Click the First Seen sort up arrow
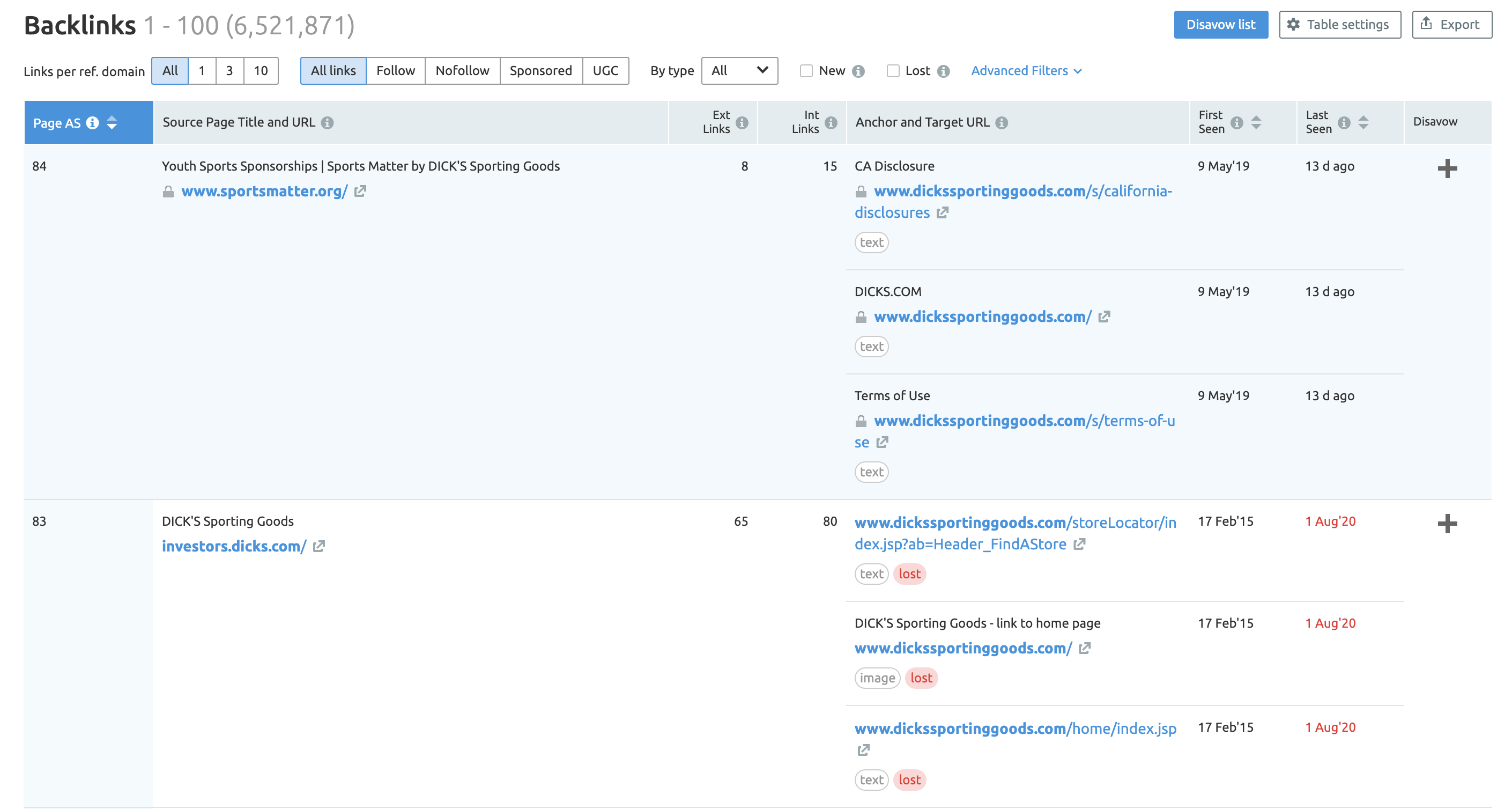 pos(1257,117)
